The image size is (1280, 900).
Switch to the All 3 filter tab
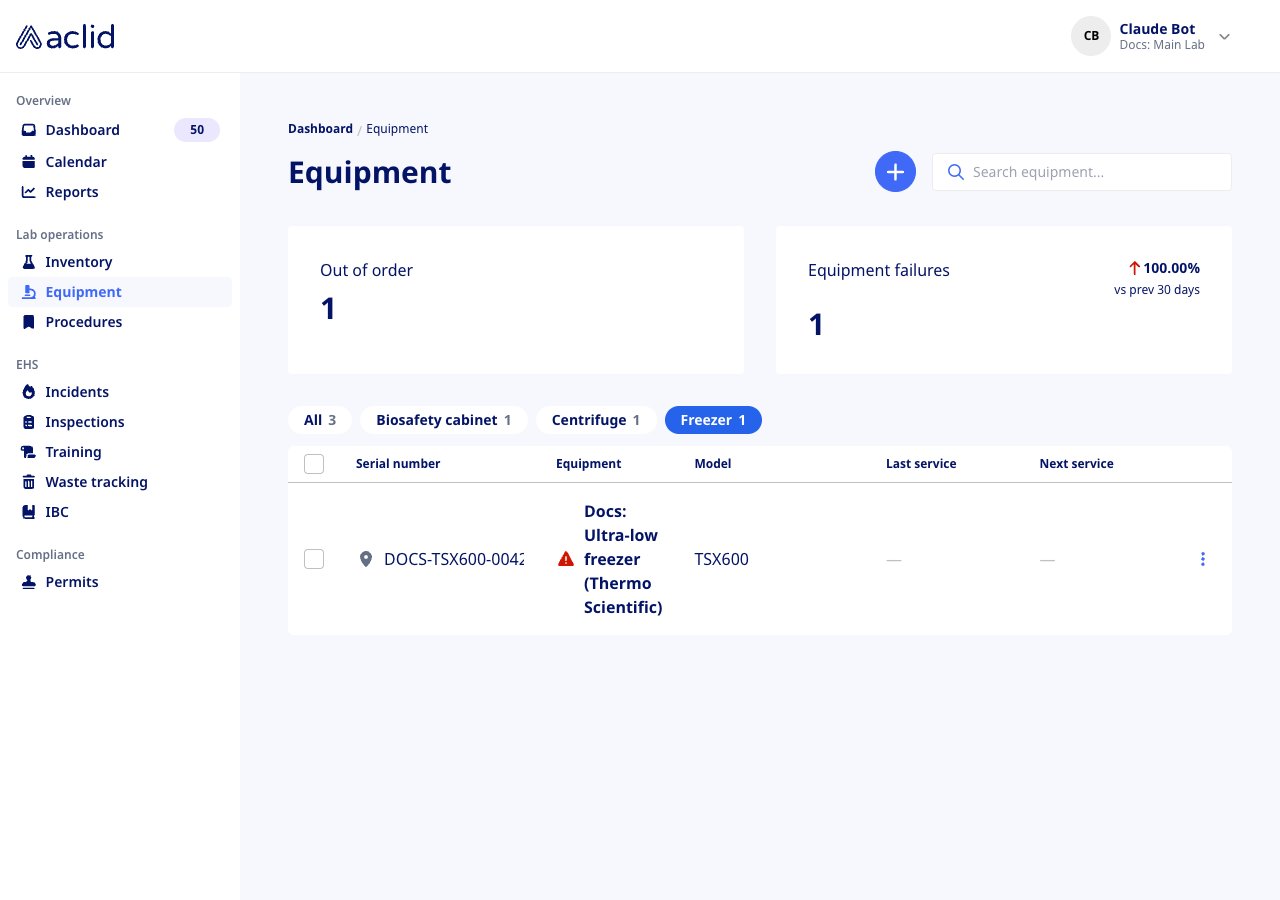320,420
